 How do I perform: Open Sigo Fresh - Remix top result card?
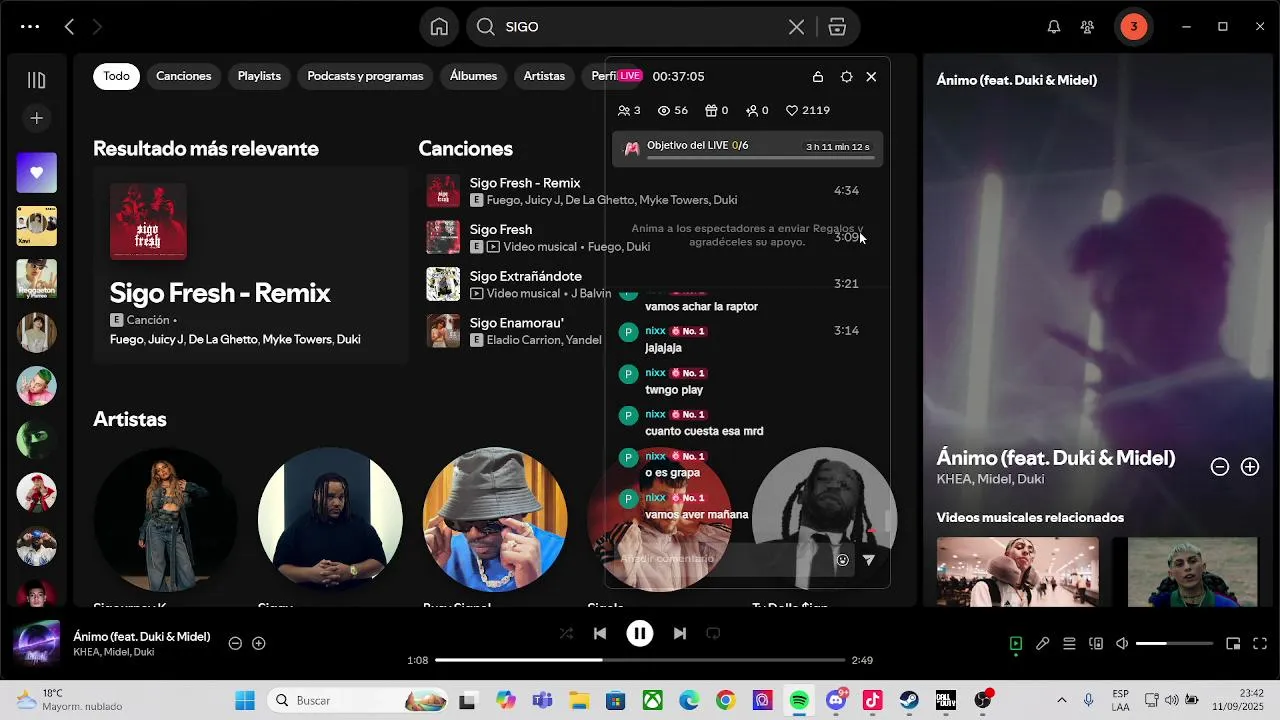point(250,265)
